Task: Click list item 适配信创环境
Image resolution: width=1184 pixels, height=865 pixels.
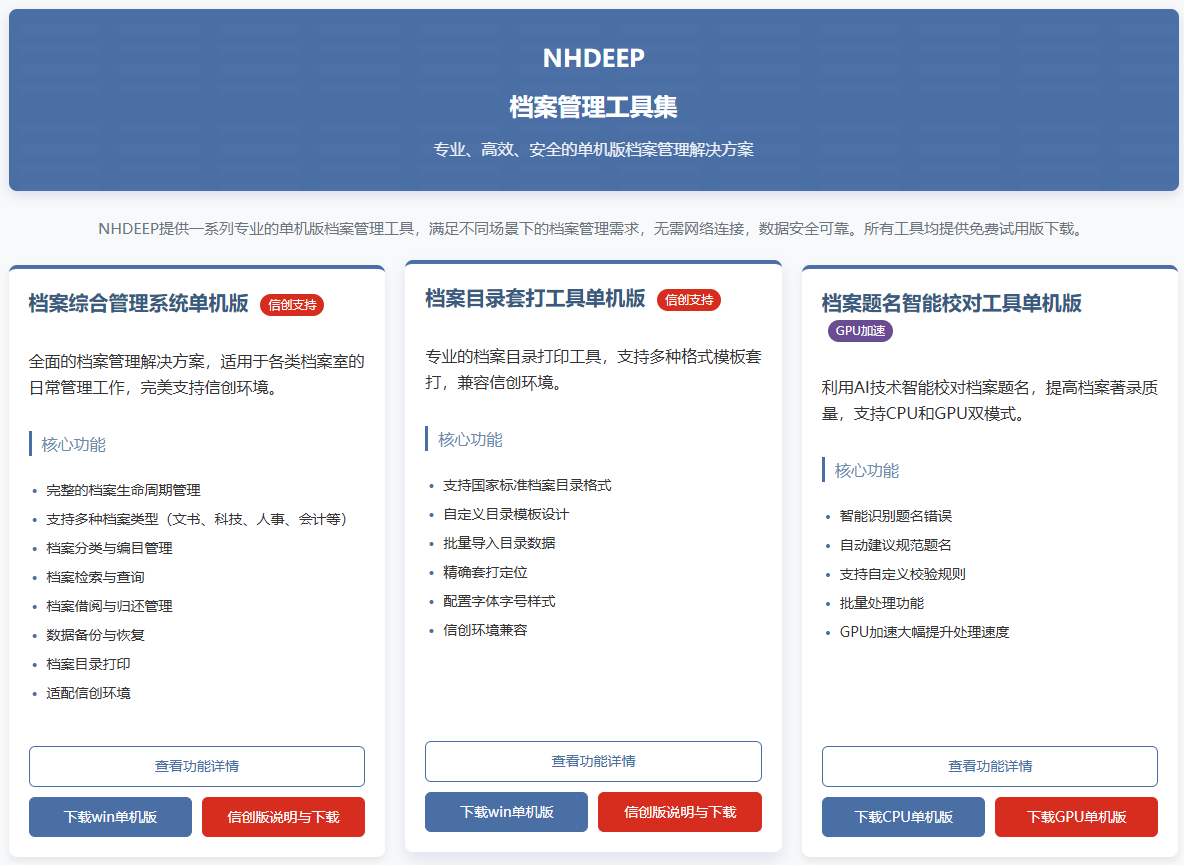Action: click(88, 693)
